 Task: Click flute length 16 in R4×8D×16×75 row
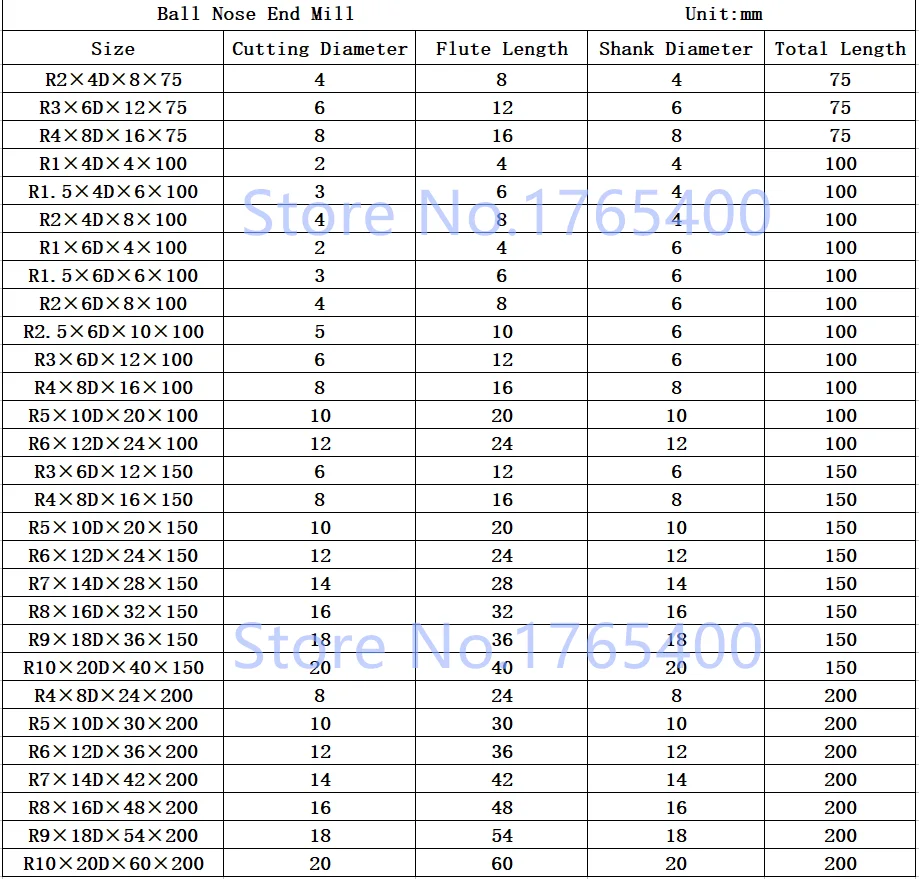pos(502,135)
